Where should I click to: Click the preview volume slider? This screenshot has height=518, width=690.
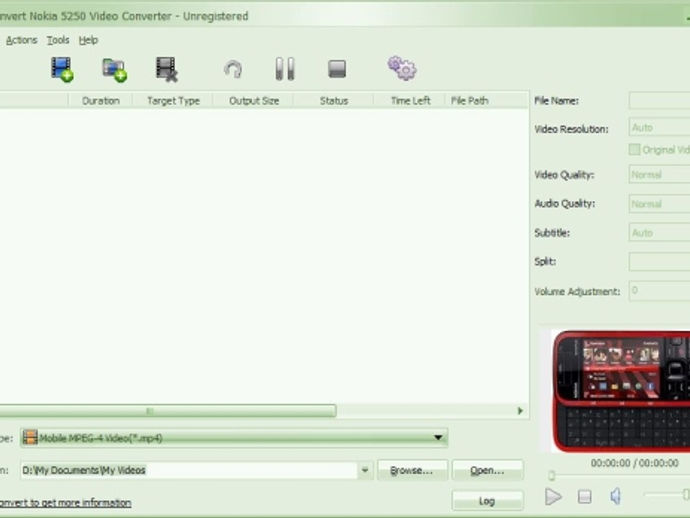click(666, 495)
